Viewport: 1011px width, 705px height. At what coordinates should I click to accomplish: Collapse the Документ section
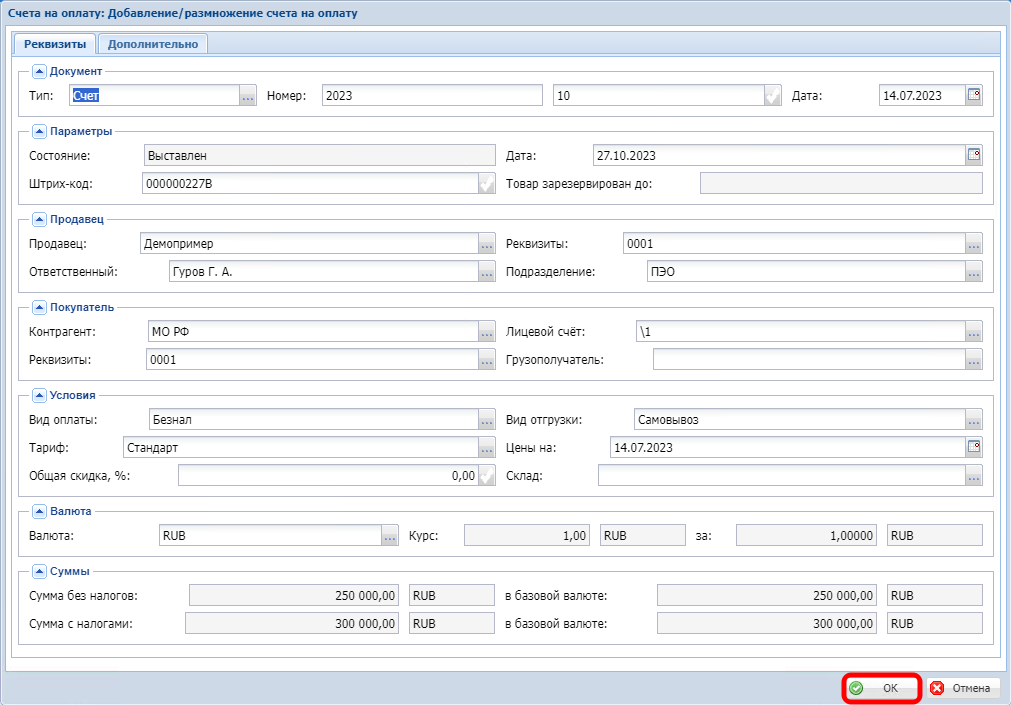point(40,71)
